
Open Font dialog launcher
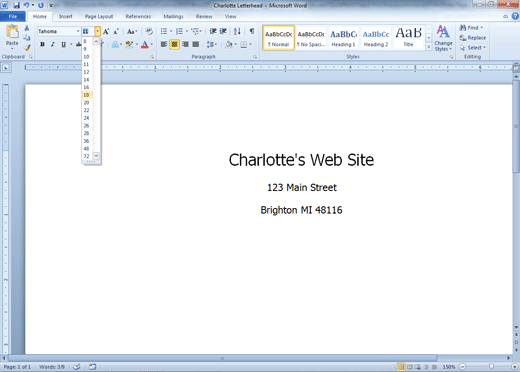pos(152,57)
